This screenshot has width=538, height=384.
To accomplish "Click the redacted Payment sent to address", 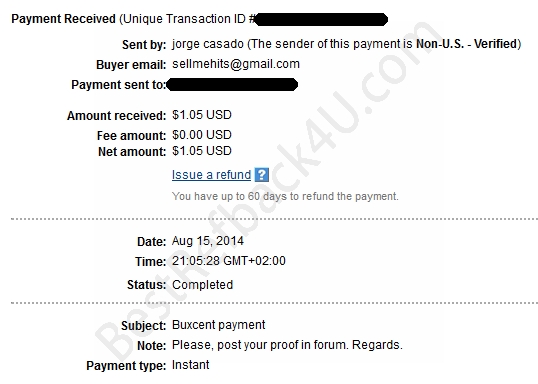I will pos(232,85).
